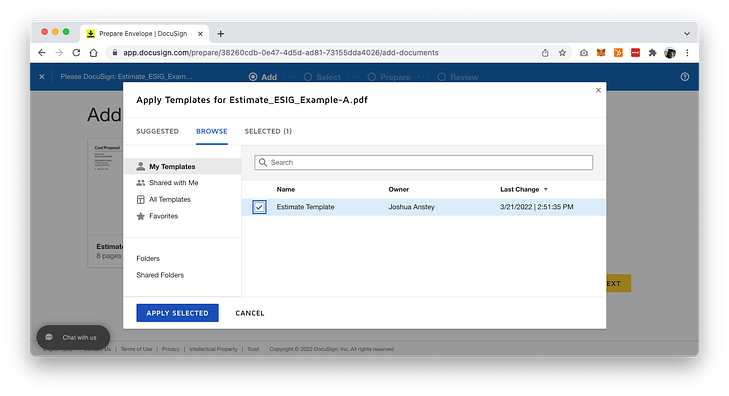Screen dimensions: 729x396
Task: Open Intellectual Property footer link
Action: tap(213, 349)
